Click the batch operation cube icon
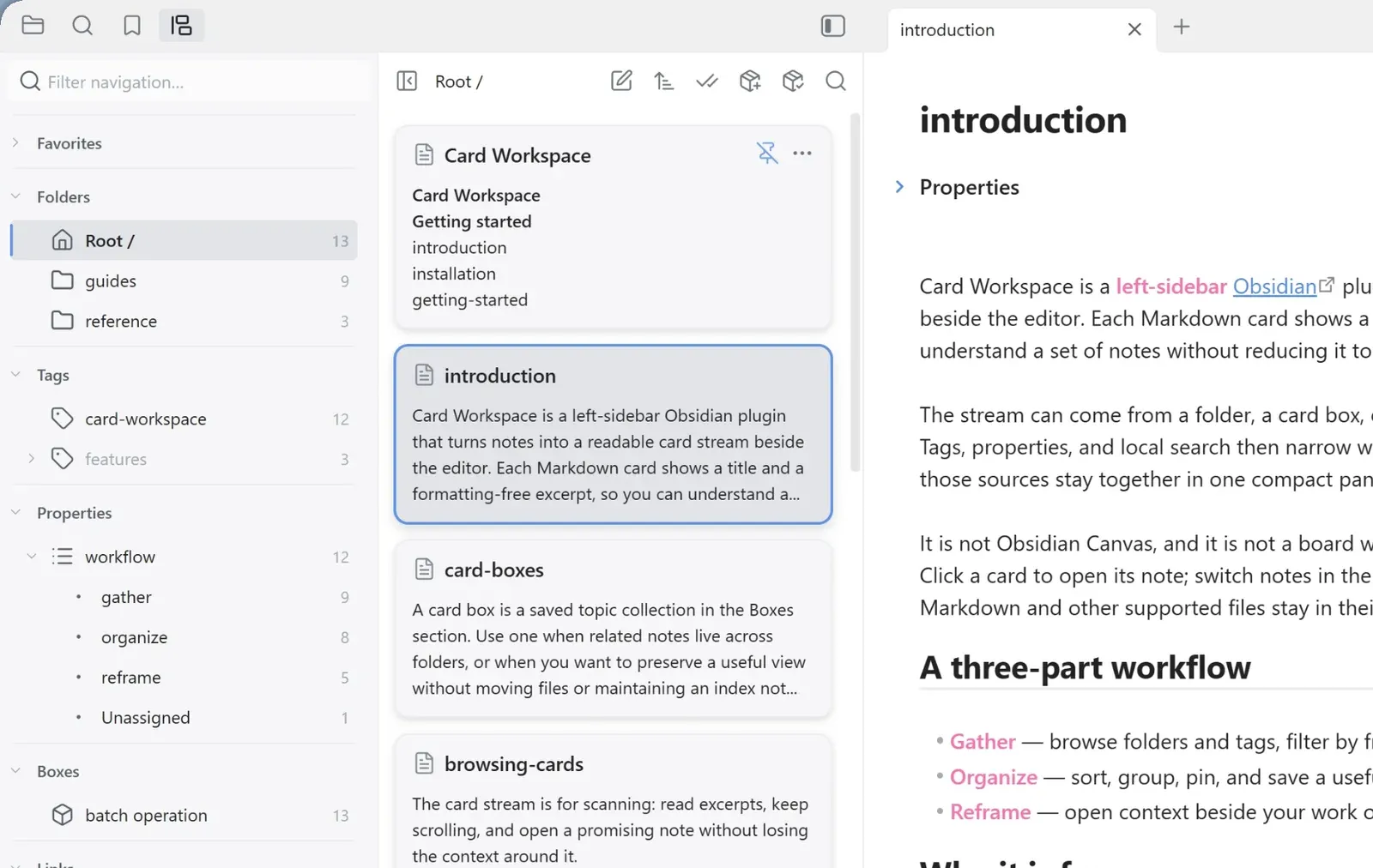Screen dimensions: 1373x868 point(62,815)
